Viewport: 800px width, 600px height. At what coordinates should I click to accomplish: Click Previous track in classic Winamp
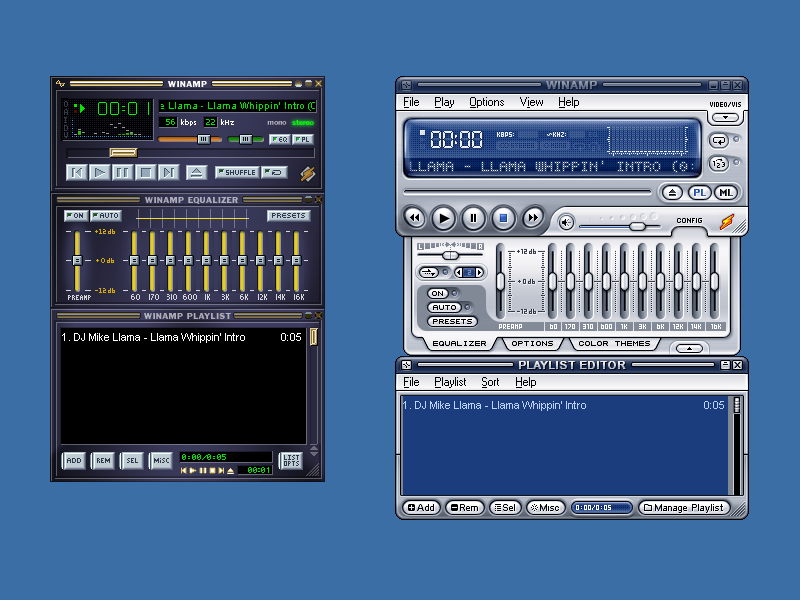pyautogui.click(x=77, y=172)
